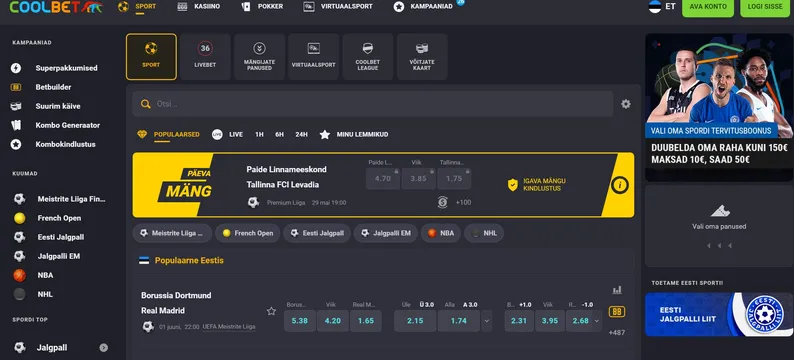Screen dimensions: 794x360
Task: Select the Live filter
Action: 227,135
